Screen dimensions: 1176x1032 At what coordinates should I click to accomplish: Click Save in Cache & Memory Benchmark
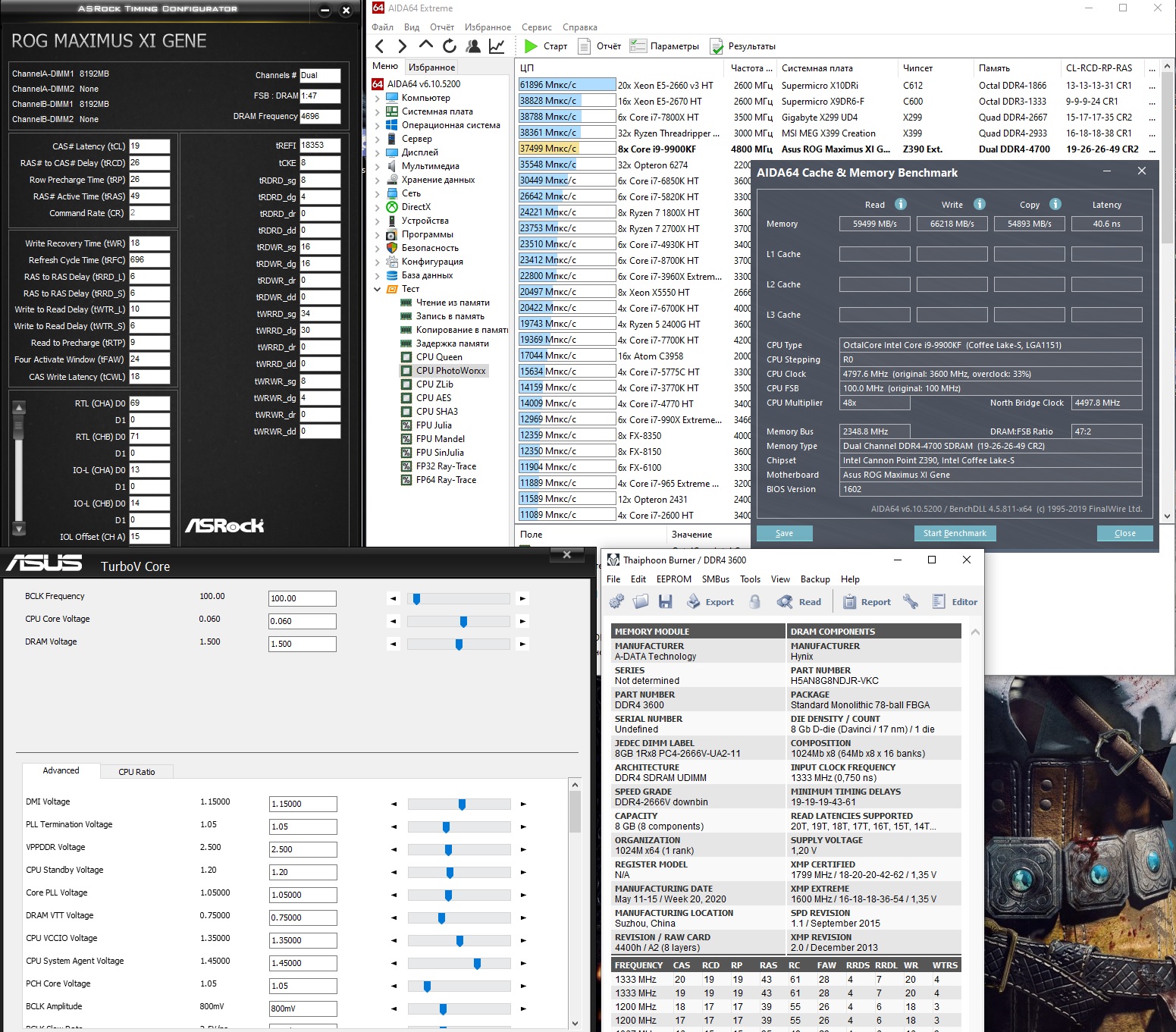point(784,533)
